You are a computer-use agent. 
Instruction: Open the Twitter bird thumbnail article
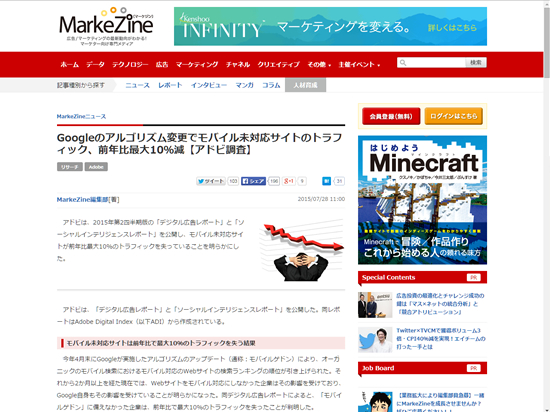pyautogui.click(x=375, y=340)
